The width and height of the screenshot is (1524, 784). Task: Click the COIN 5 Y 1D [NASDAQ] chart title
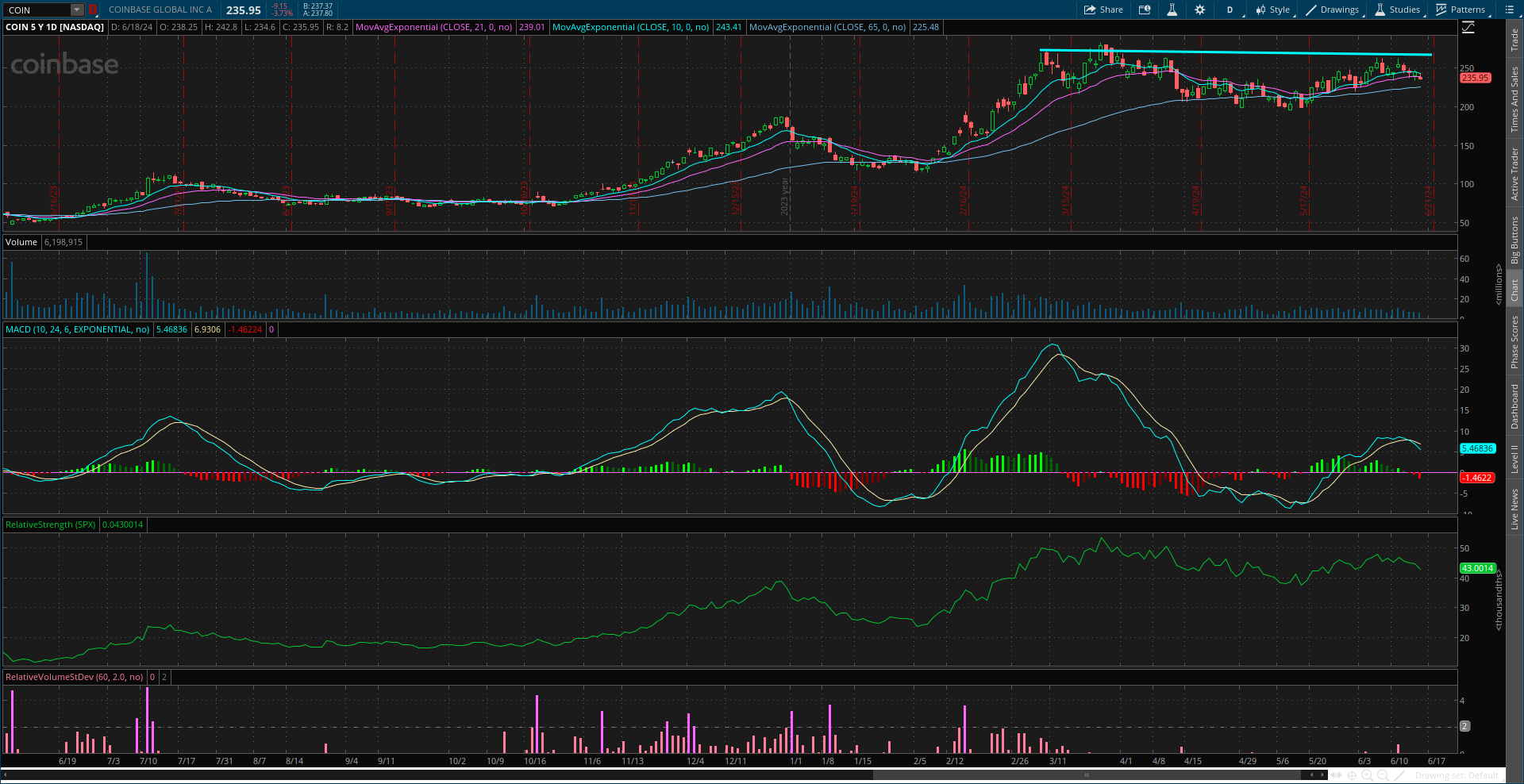click(55, 27)
